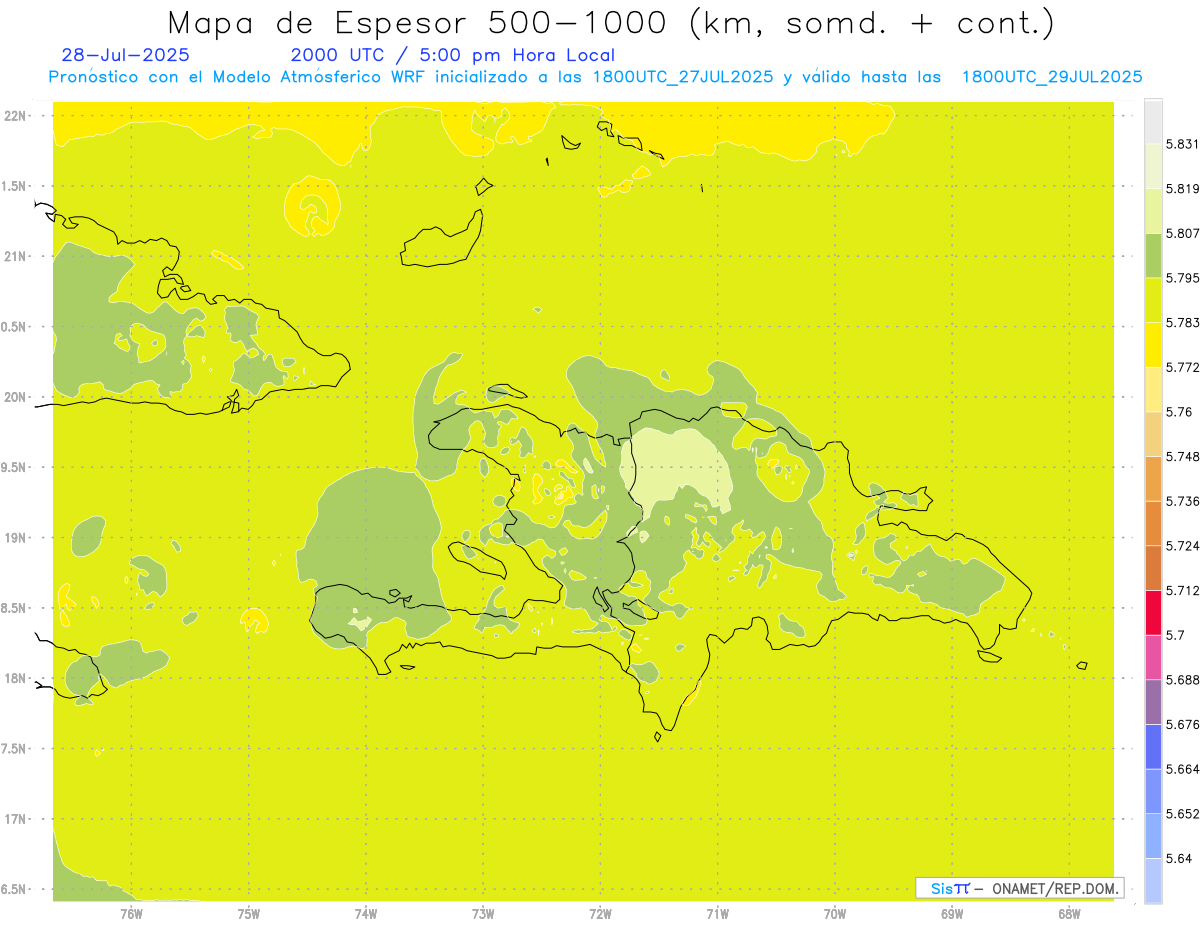Select the date label '28-Jul-2025'
The image size is (1200, 927).
click(125, 55)
